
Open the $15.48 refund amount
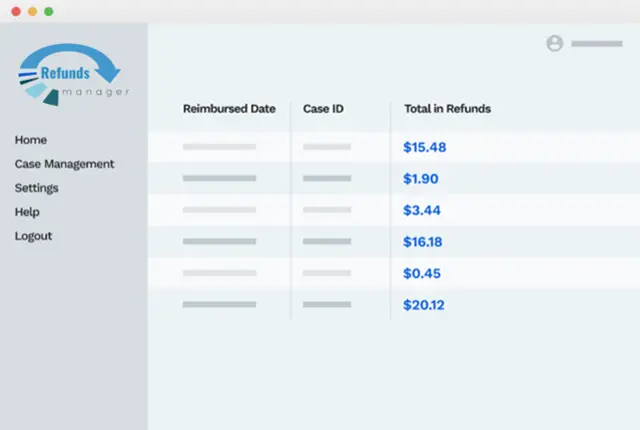click(424, 147)
